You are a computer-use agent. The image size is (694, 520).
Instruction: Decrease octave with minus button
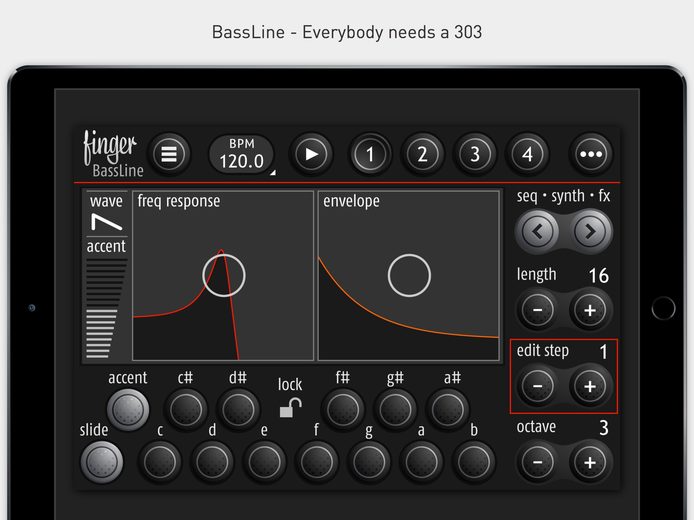pyautogui.click(x=537, y=463)
